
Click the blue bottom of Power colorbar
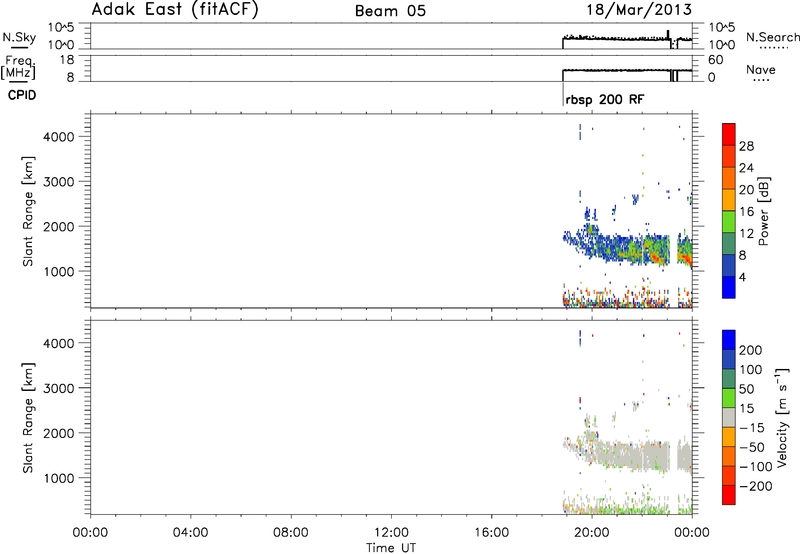pos(729,287)
